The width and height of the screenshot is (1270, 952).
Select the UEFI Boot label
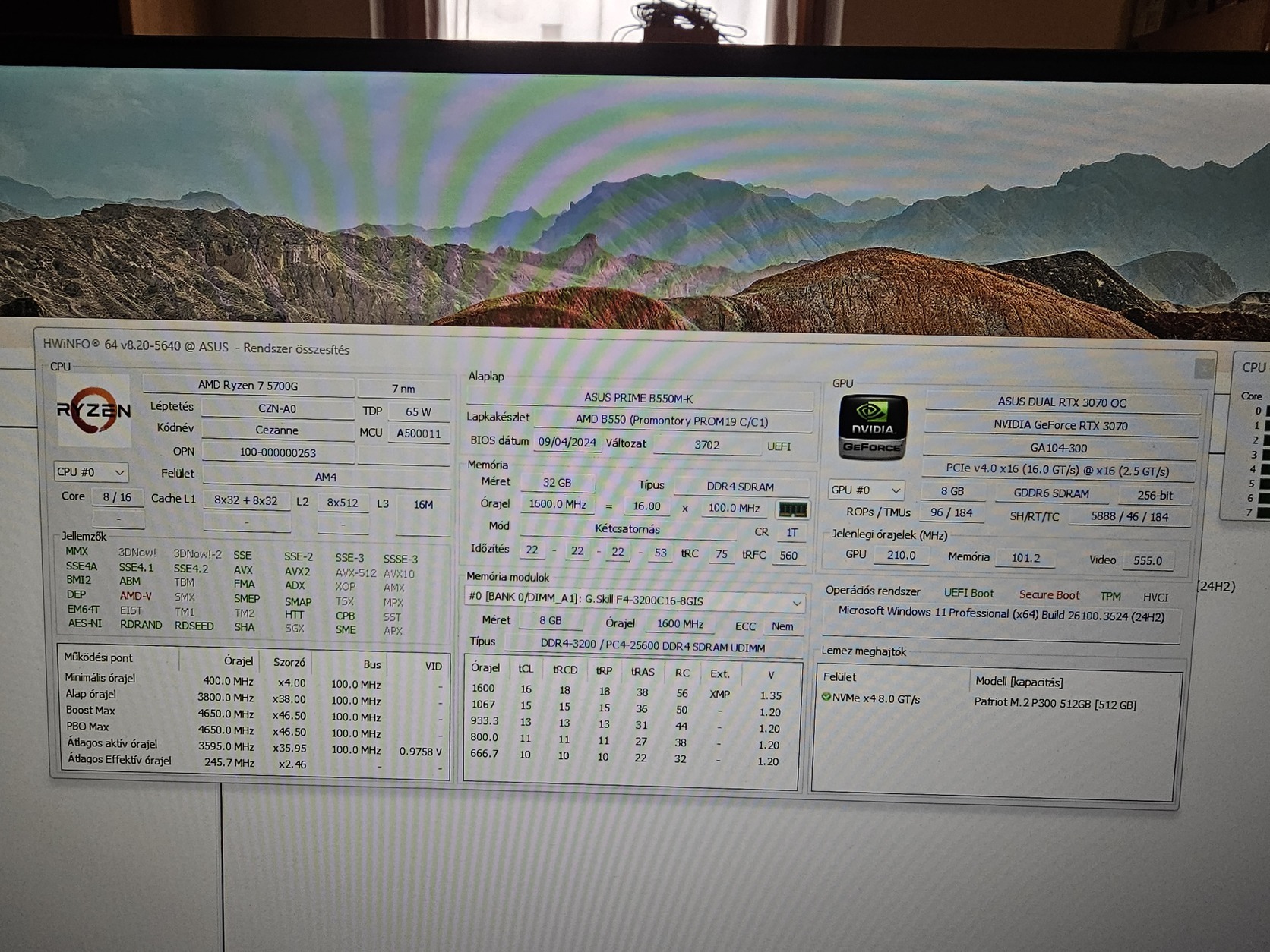tap(968, 593)
